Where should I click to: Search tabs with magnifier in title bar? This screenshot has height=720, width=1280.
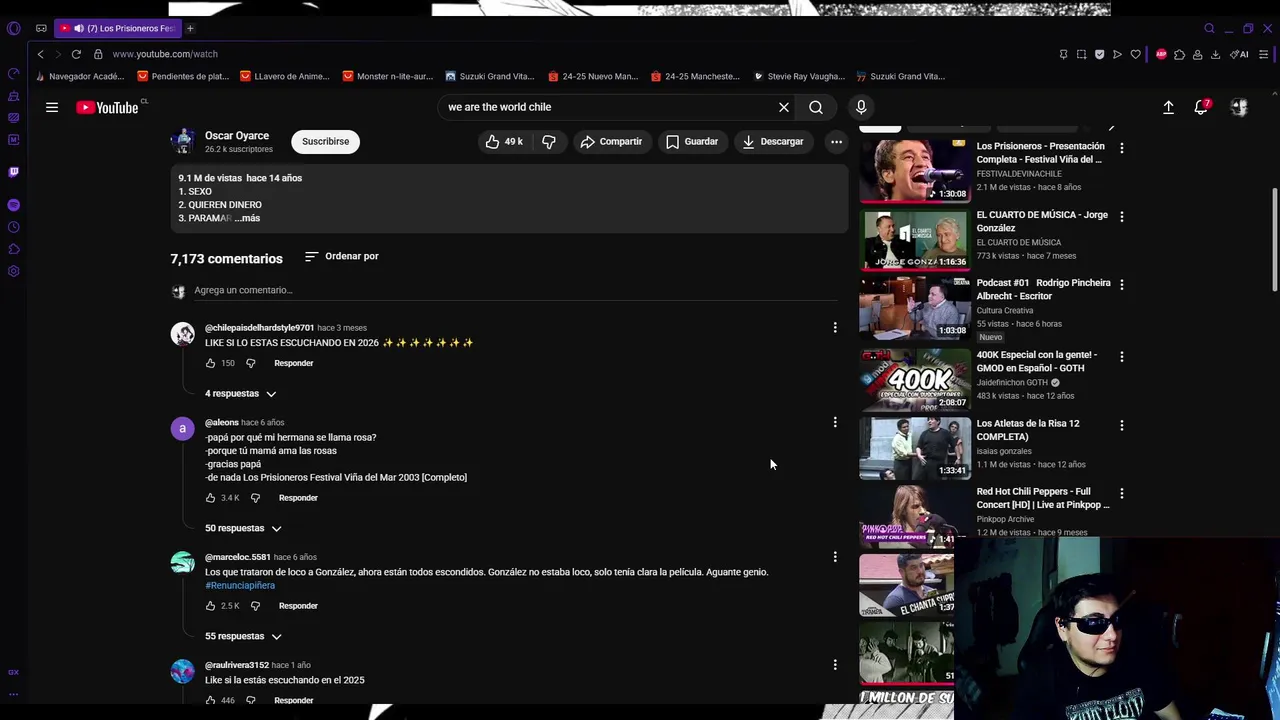coord(1209,28)
